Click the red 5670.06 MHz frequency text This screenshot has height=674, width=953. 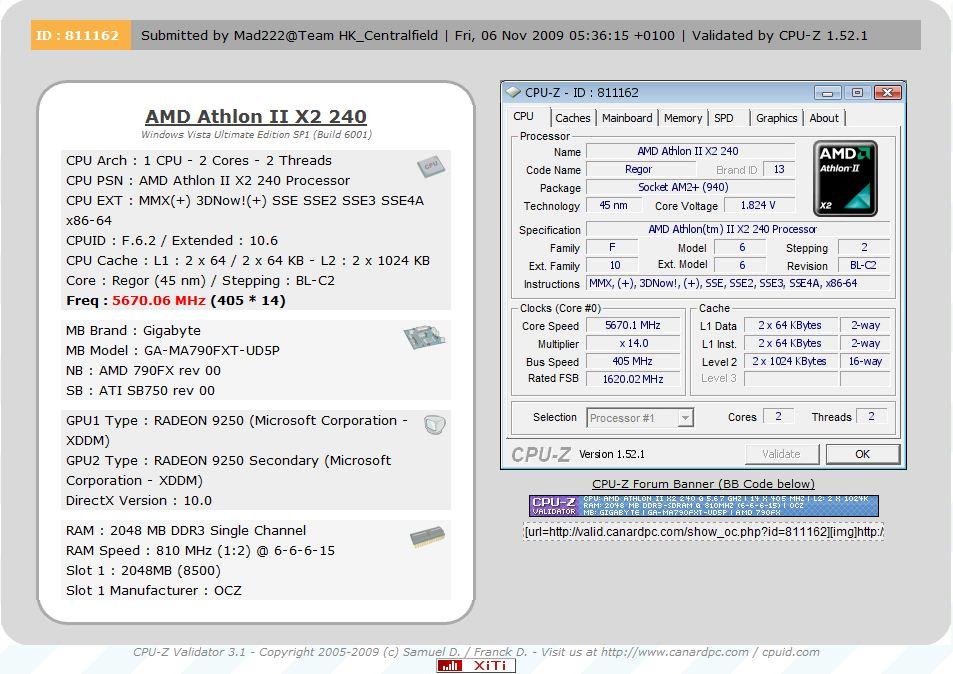click(159, 300)
